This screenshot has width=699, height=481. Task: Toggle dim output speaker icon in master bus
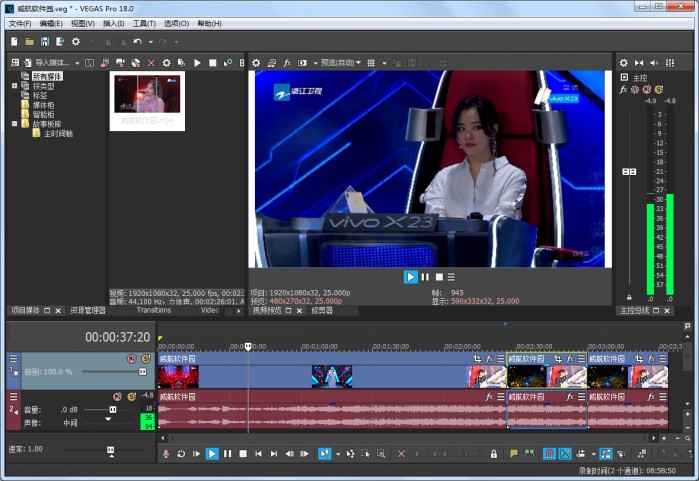click(654, 63)
